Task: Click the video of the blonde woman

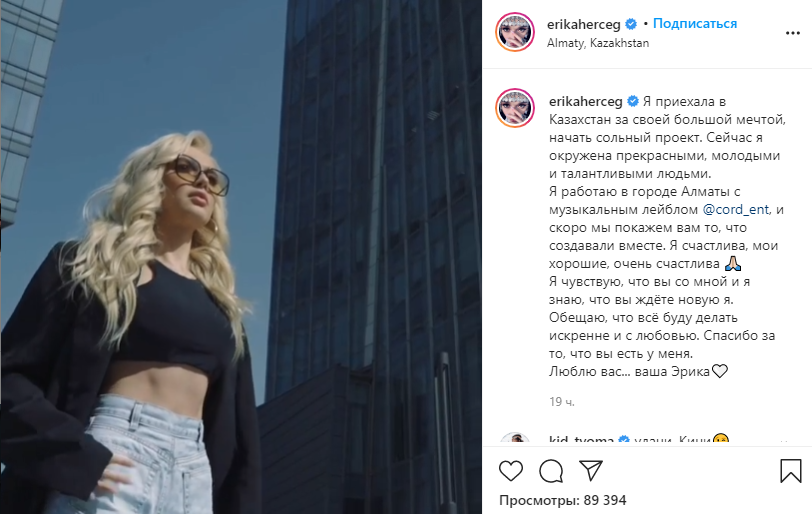Action: (x=241, y=257)
